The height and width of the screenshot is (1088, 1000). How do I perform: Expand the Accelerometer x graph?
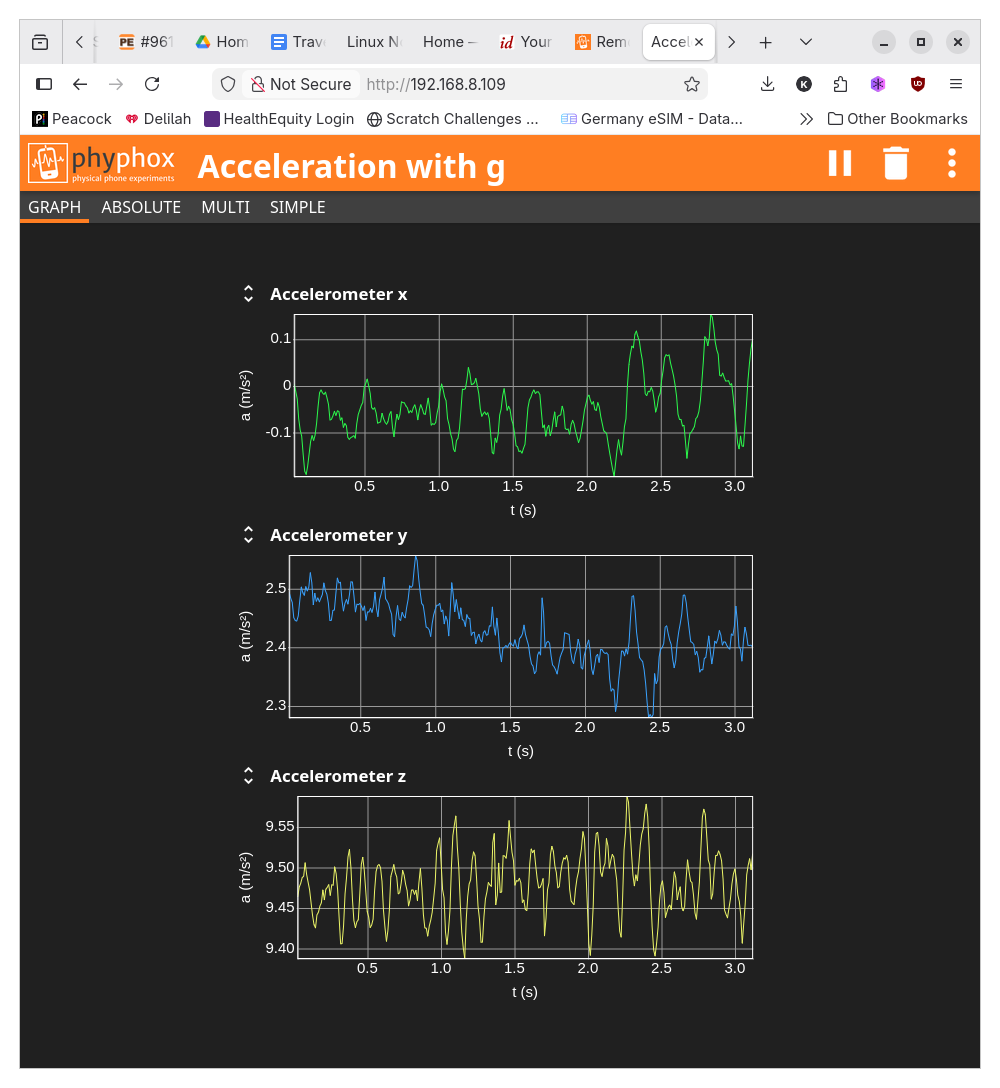point(249,294)
